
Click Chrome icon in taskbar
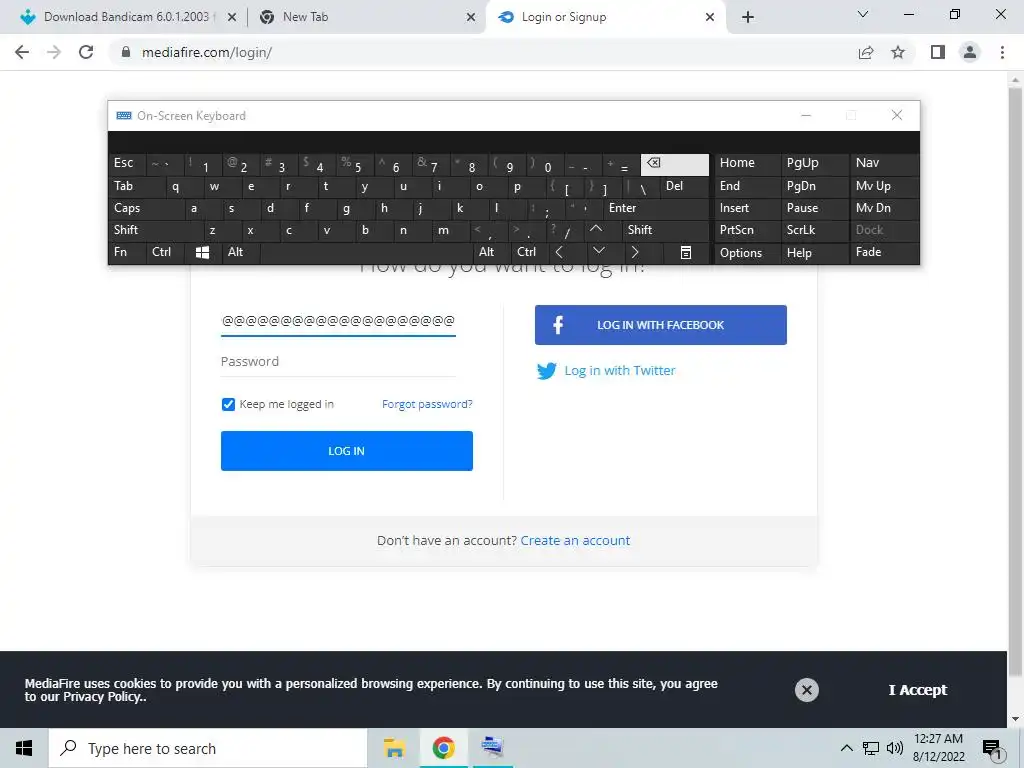[x=443, y=748]
